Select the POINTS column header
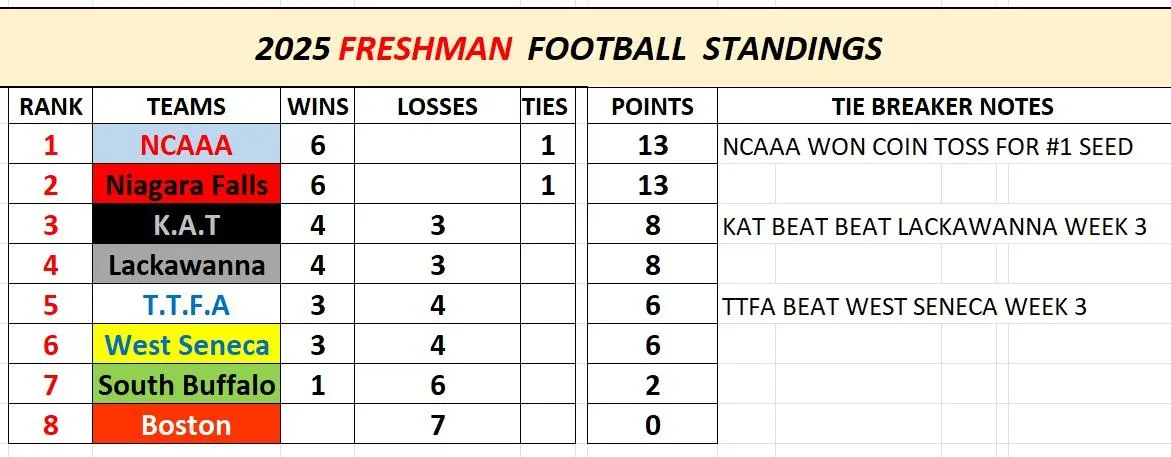This screenshot has width=1171, height=457. tap(652, 107)
